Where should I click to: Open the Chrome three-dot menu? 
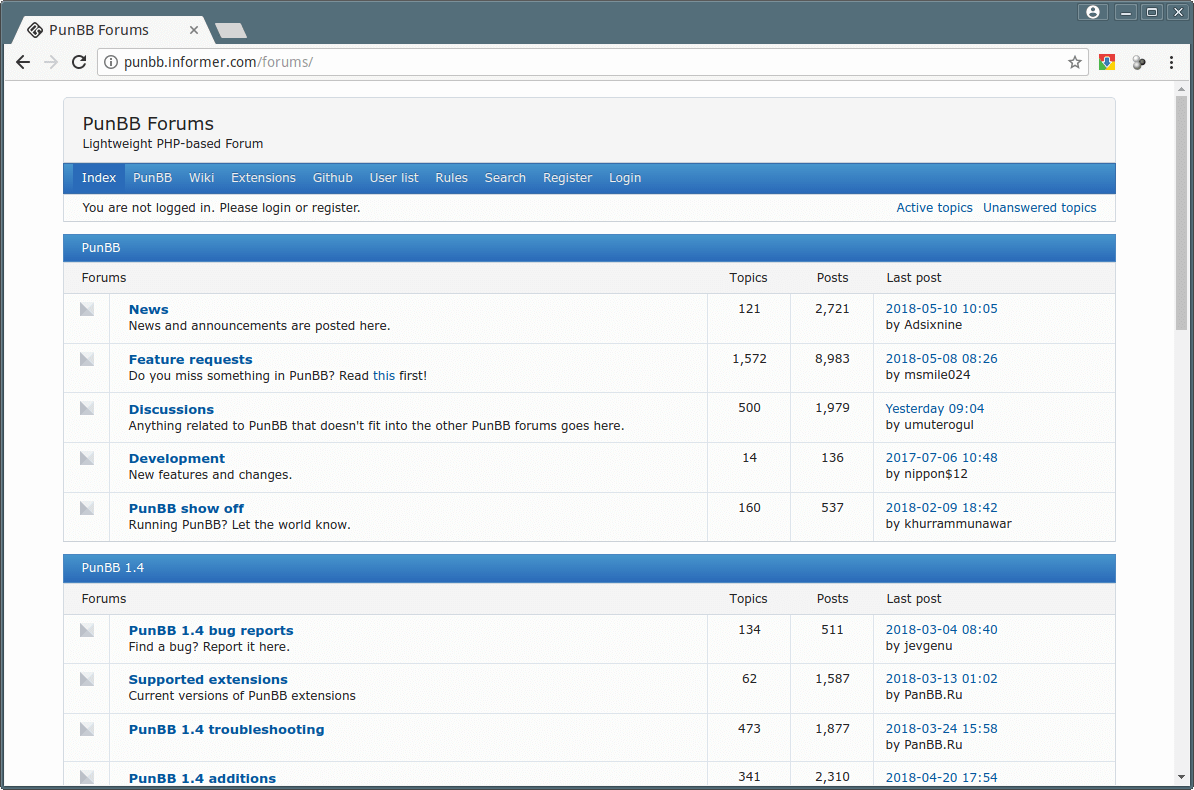click(1171, 61)
